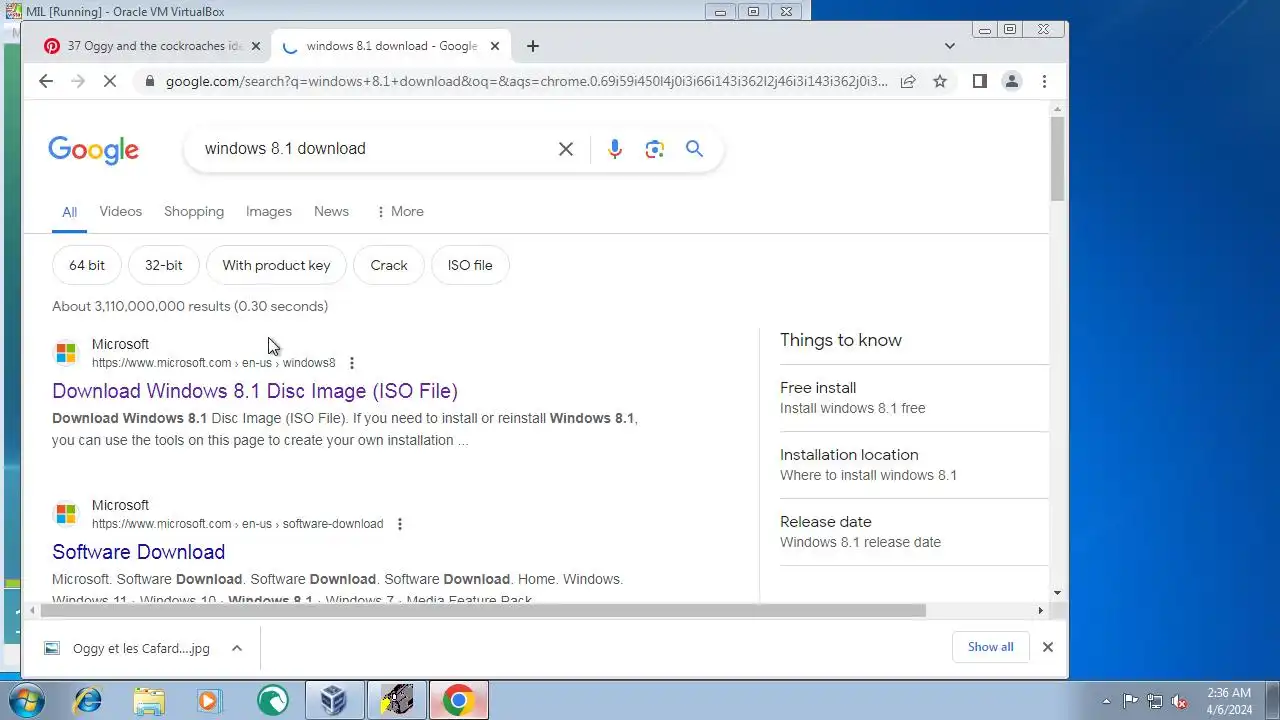View site info via the padlock icon

pos(150,81)
